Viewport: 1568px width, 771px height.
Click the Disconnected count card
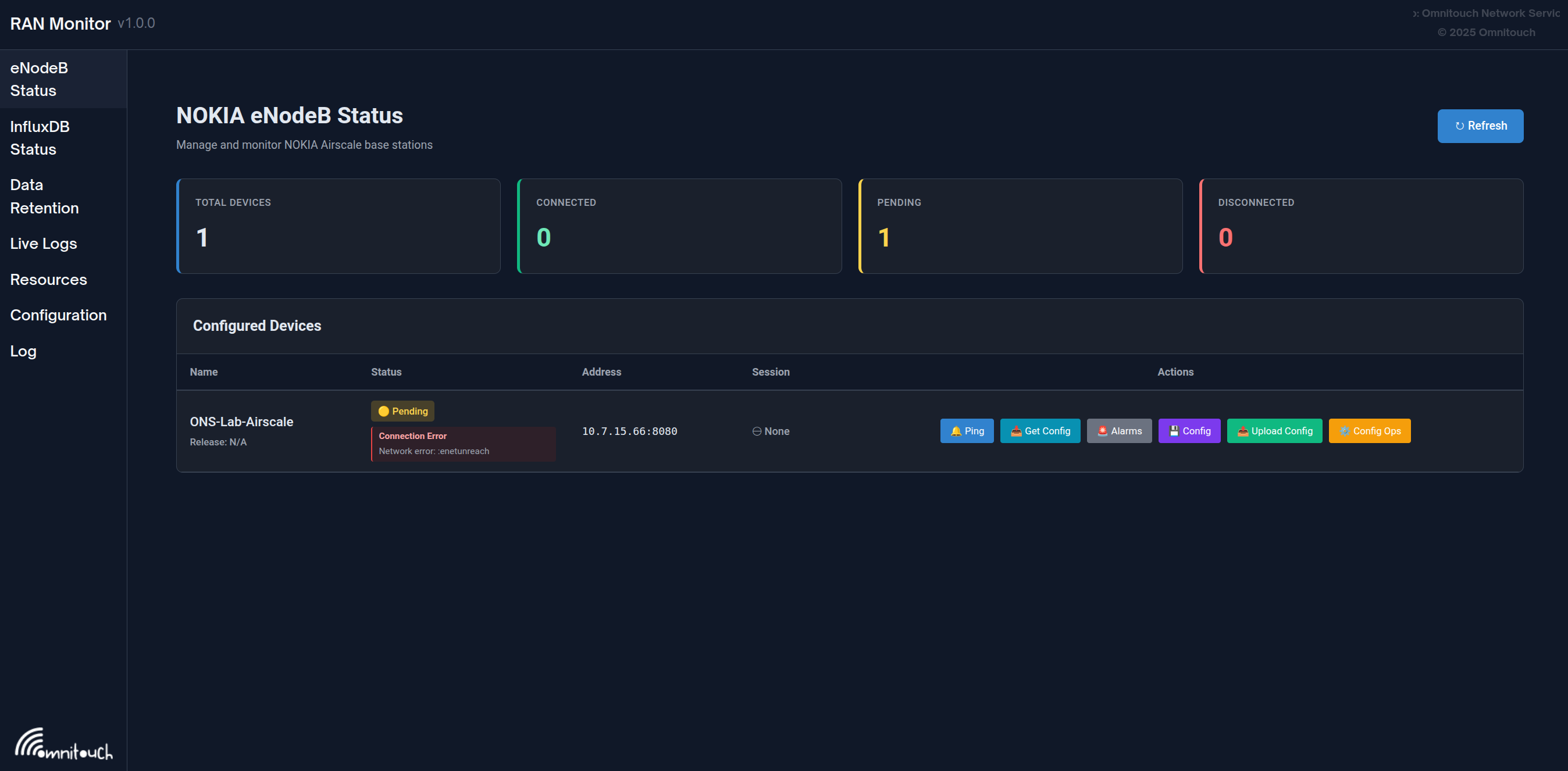(x=1361, y=226)
